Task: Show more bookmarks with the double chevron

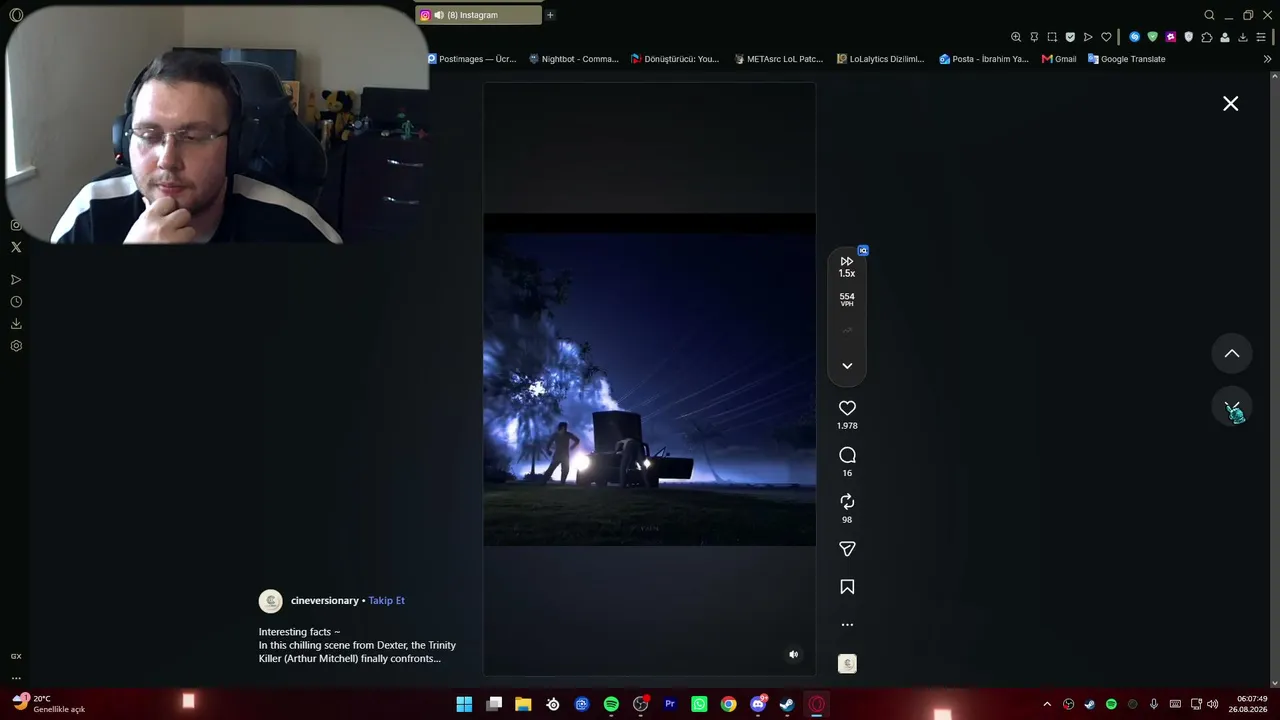Action: [x=1267, y=59]
